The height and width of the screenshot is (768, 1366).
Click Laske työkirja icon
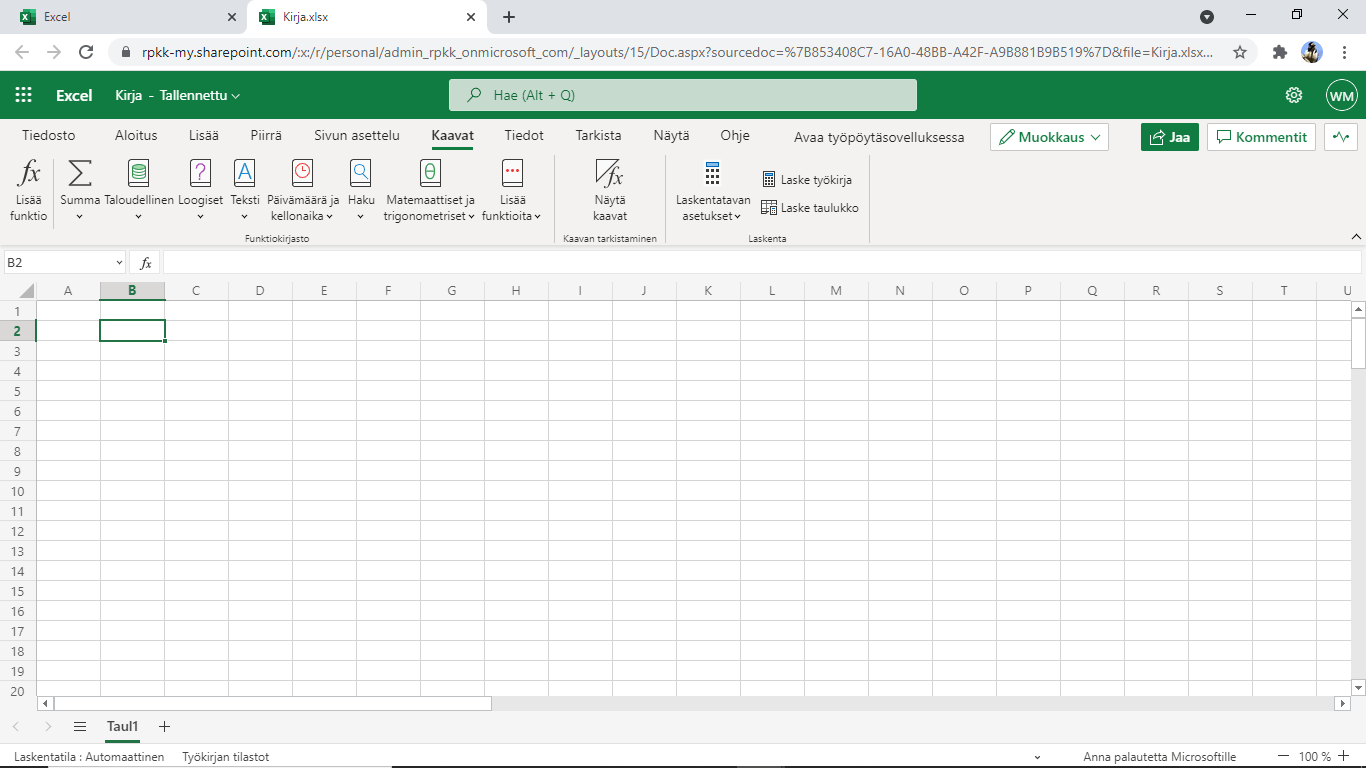coord(769,180)
